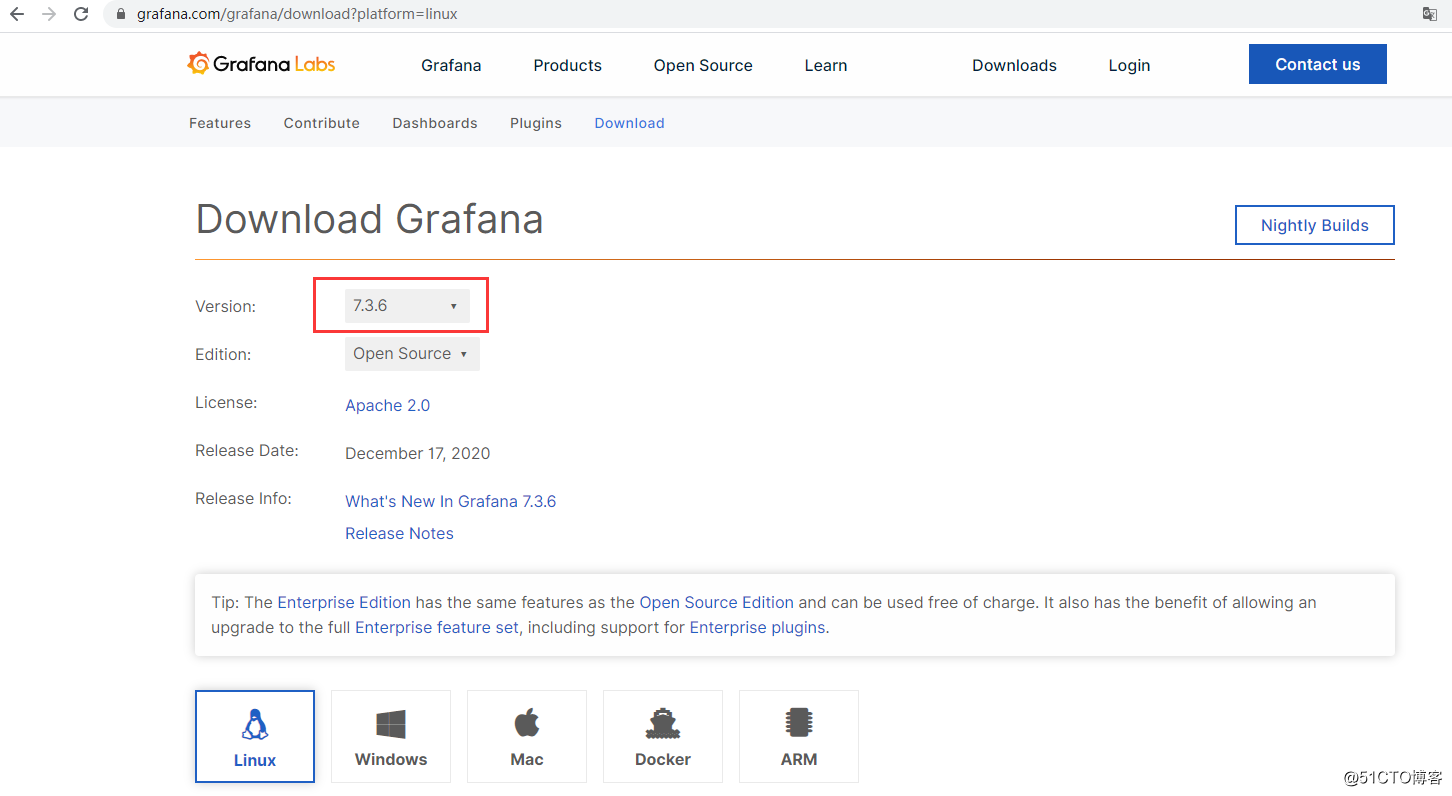
Task: Click the Enterprise feature set link
Action: [x=437, y=628]
